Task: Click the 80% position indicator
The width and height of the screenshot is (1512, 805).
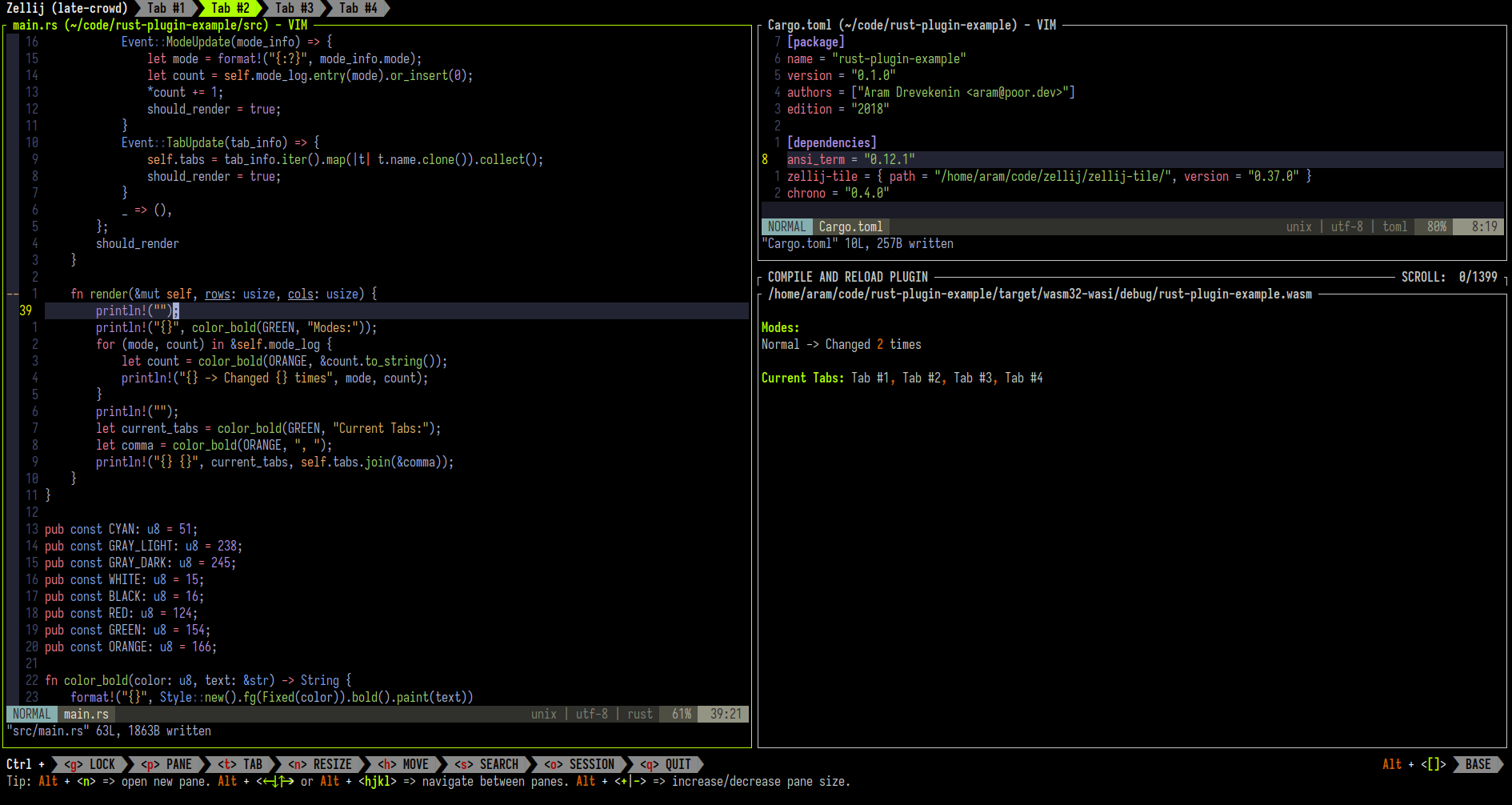Action: 1437,226
